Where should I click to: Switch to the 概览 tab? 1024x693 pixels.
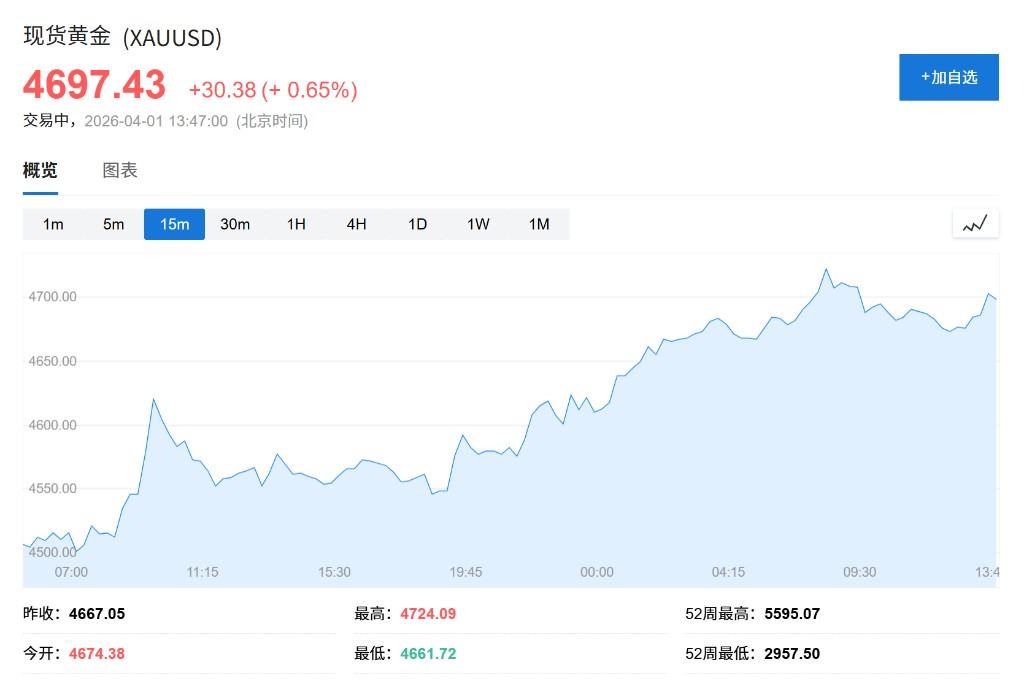[x=40, y=170]
